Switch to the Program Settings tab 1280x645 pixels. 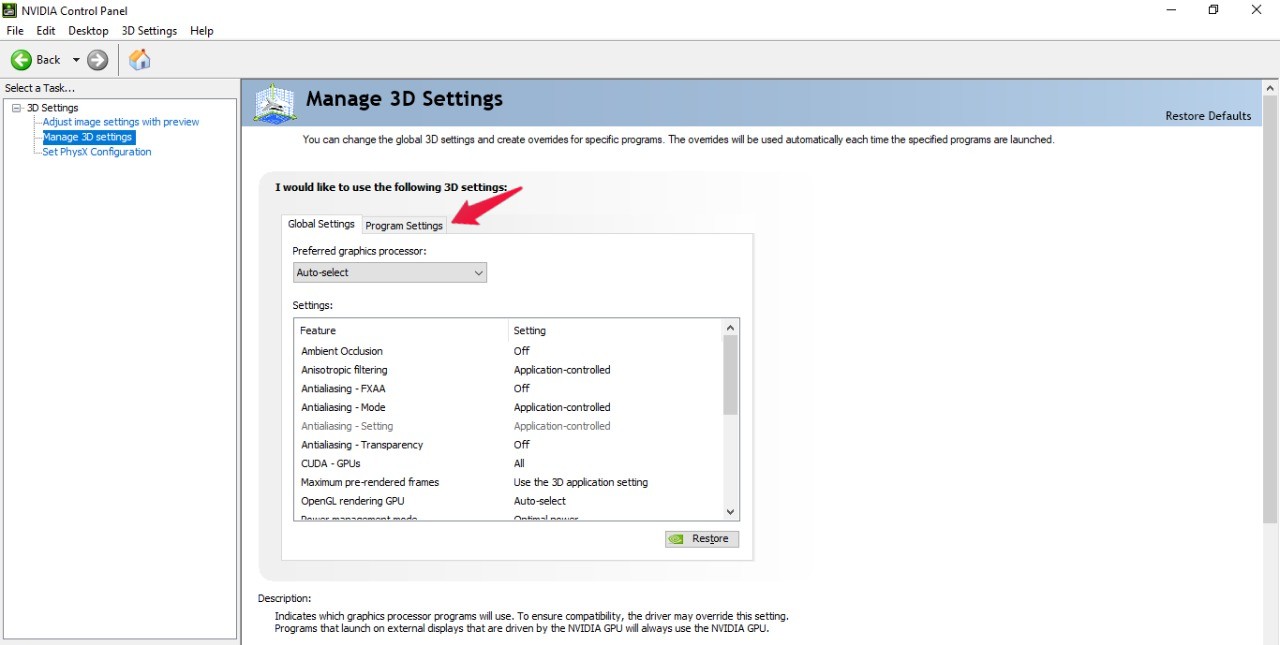click(x=404, y=225)
